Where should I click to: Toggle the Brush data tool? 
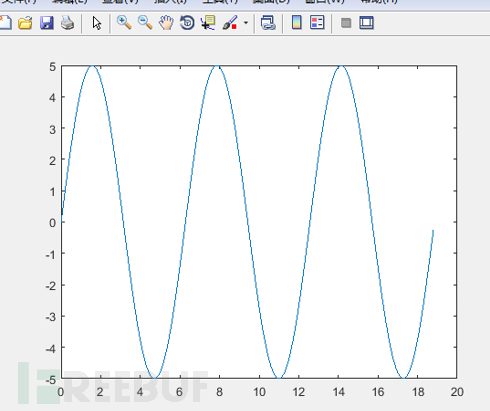pyautogui.click(x=230, y=23)
